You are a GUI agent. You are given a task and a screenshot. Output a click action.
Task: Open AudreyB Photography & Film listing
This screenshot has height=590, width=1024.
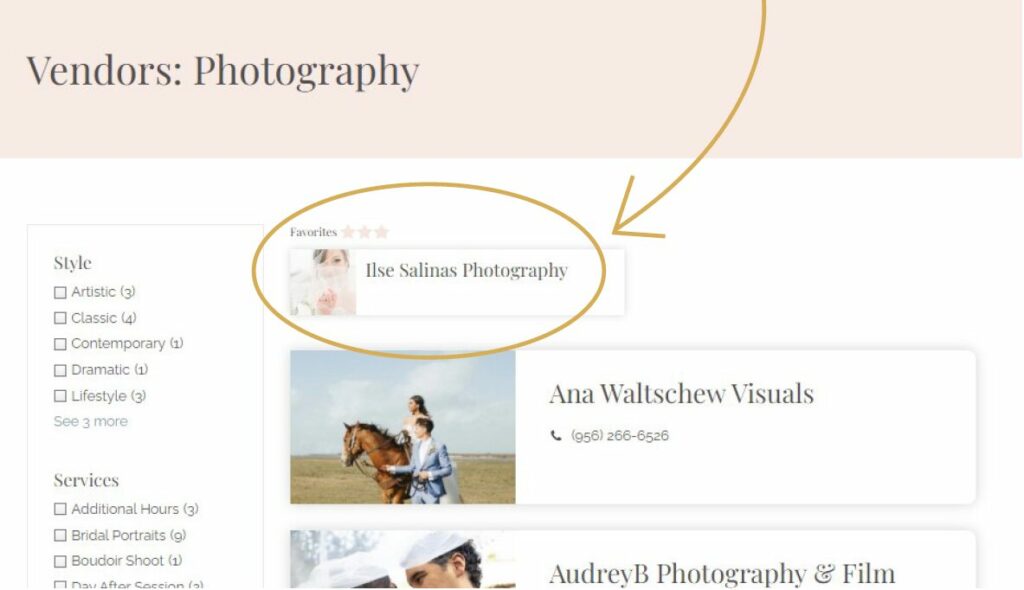tap(722, 573)
